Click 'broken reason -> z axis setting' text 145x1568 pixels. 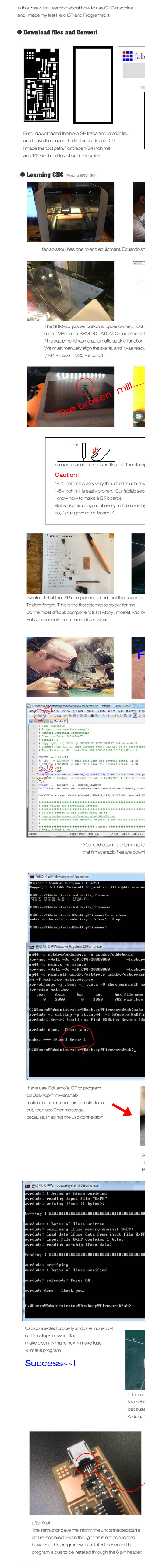(x=86, y=465)
